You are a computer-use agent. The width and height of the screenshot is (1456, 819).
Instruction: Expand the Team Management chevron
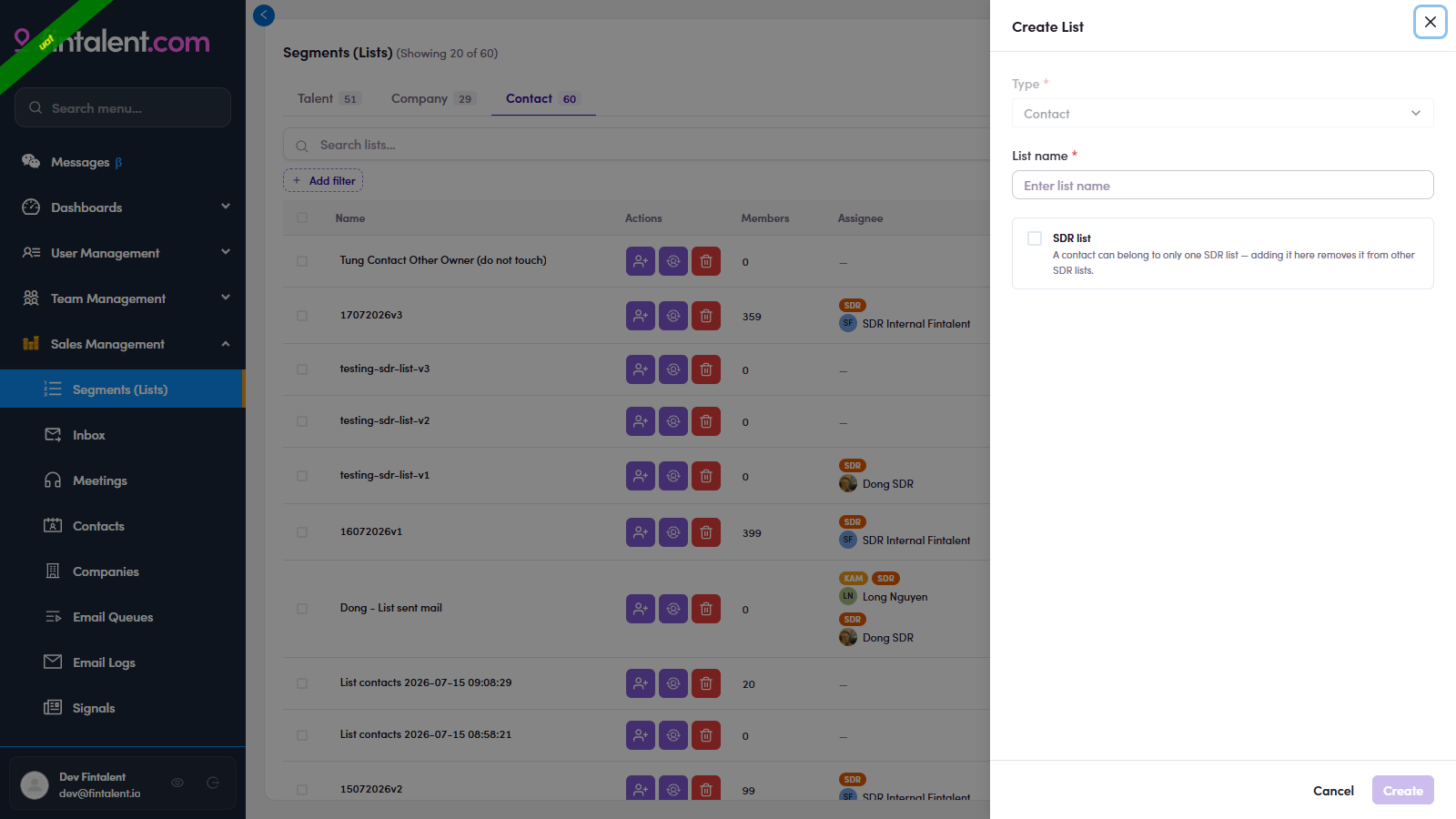[226, 298]
